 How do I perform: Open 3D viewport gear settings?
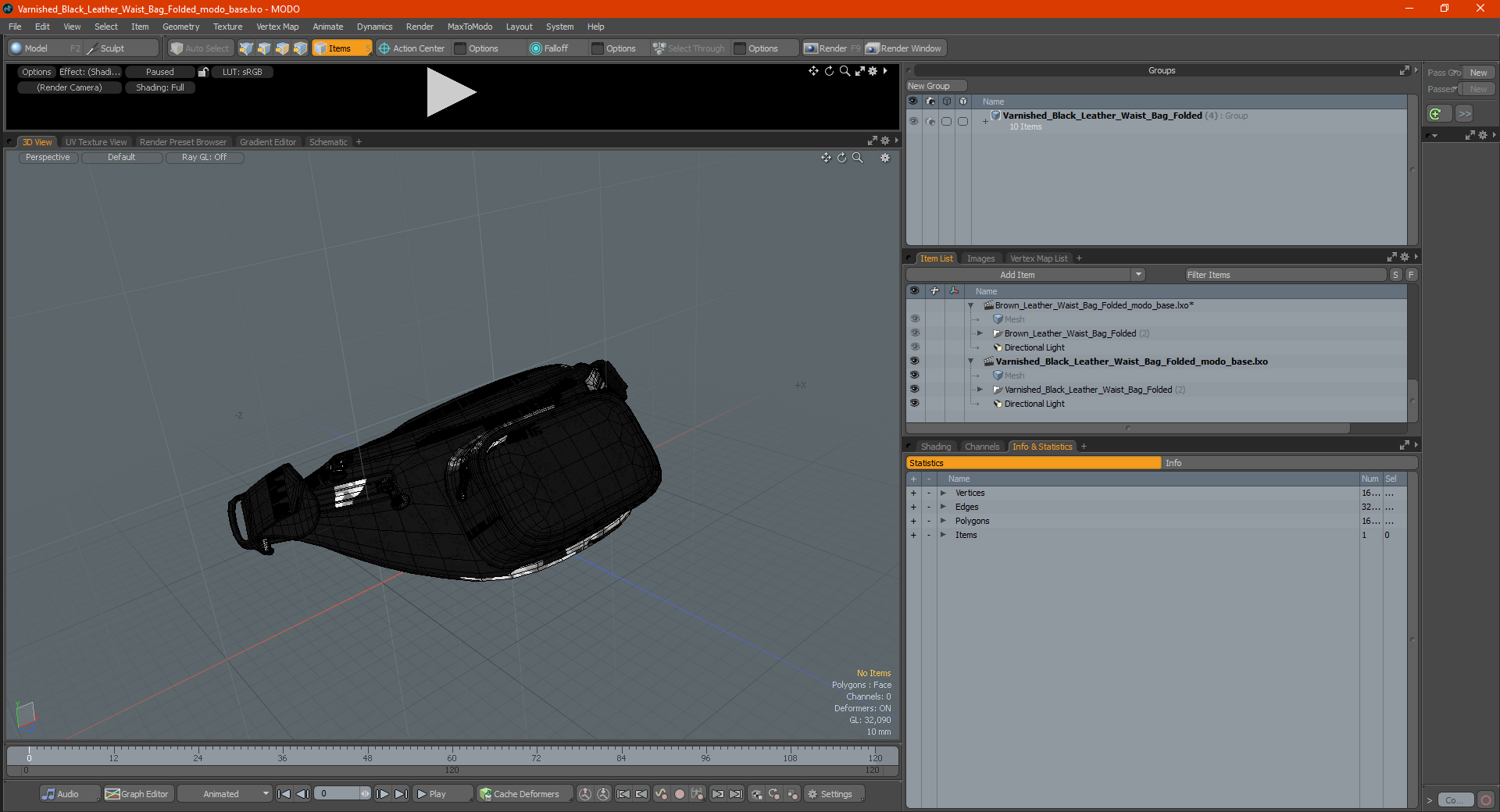pyautogui.click(x=885, y=158)
